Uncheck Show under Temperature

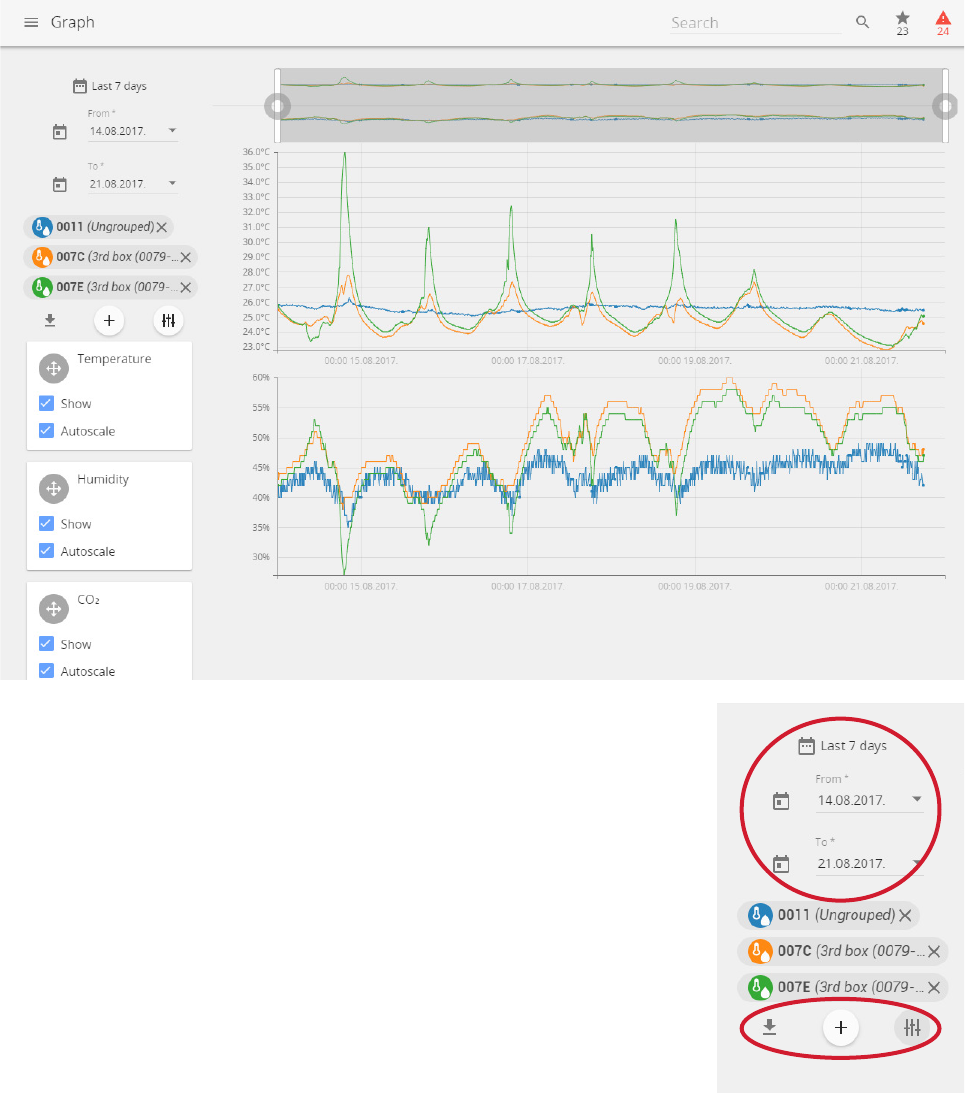coord(47,403)
